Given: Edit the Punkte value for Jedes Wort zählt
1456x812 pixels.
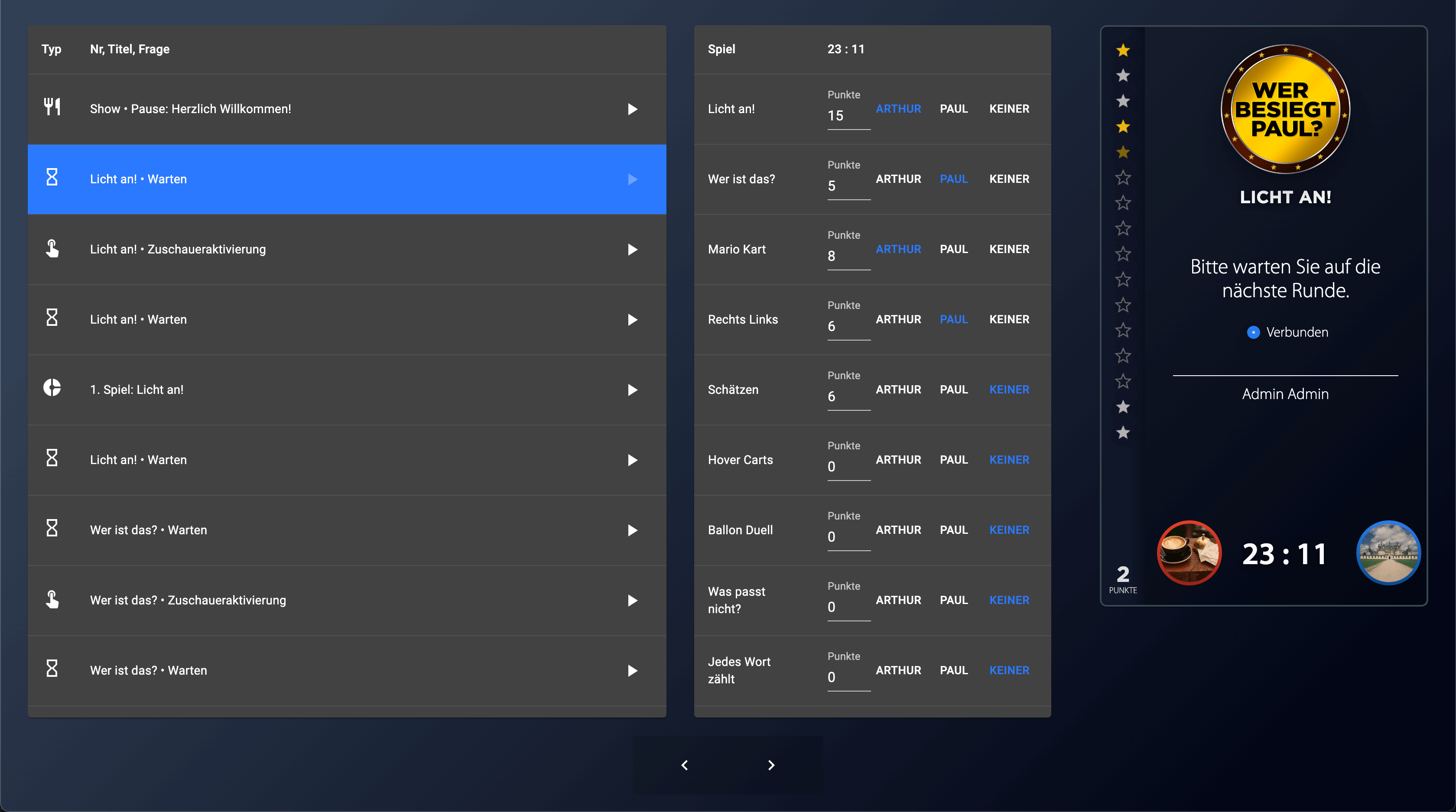Looking at the screenshot, I should 848,677.
